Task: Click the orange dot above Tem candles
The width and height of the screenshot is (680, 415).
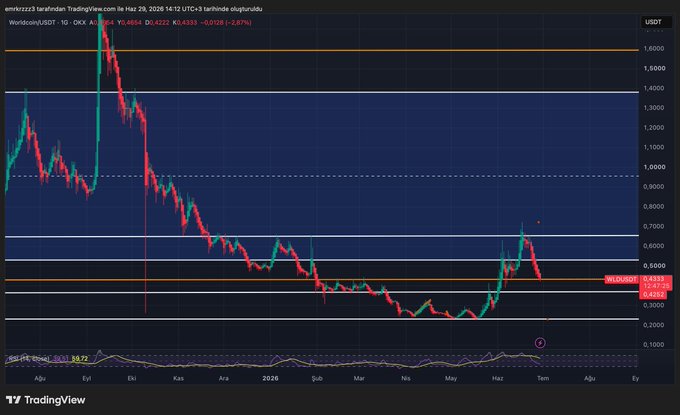Action: tap(539, 222)
